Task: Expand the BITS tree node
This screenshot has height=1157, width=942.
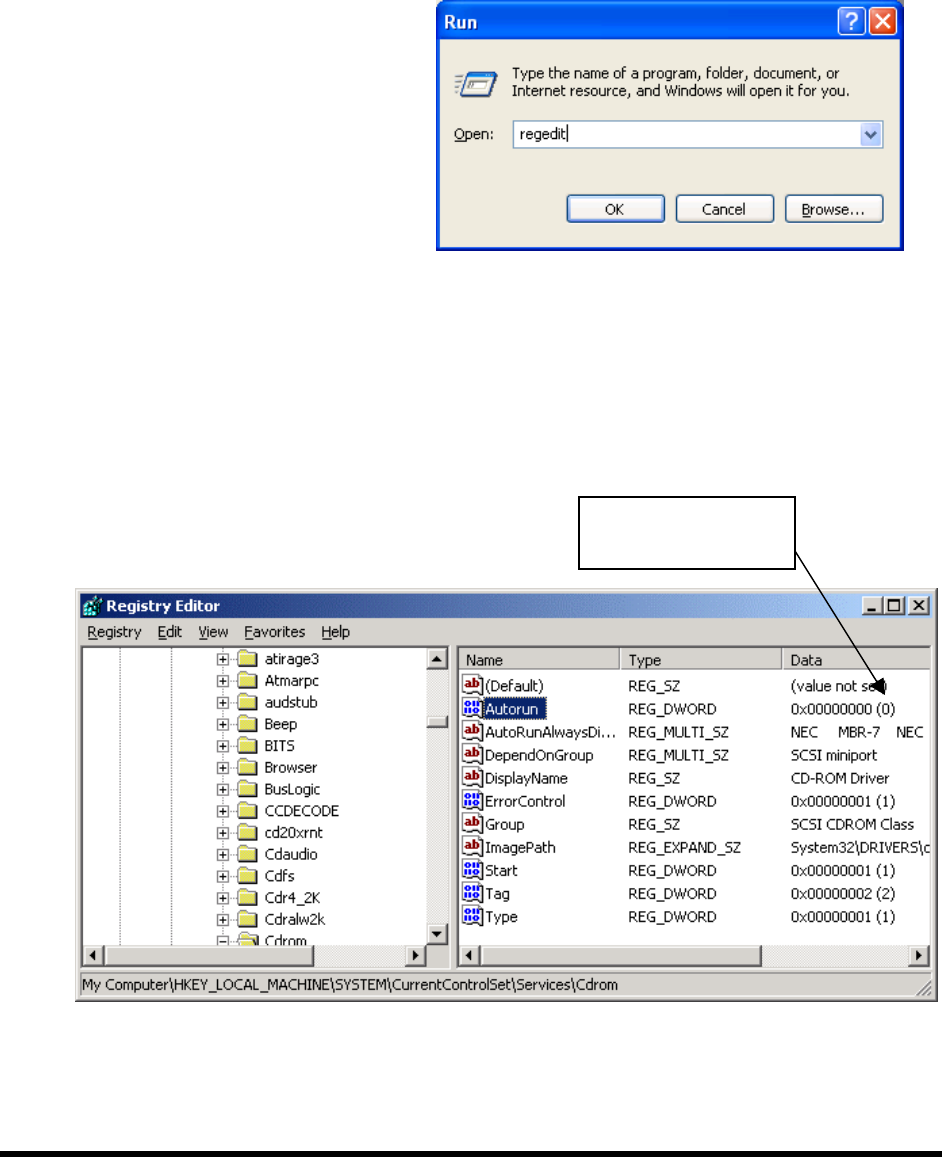Action: (x=223, y=746)
